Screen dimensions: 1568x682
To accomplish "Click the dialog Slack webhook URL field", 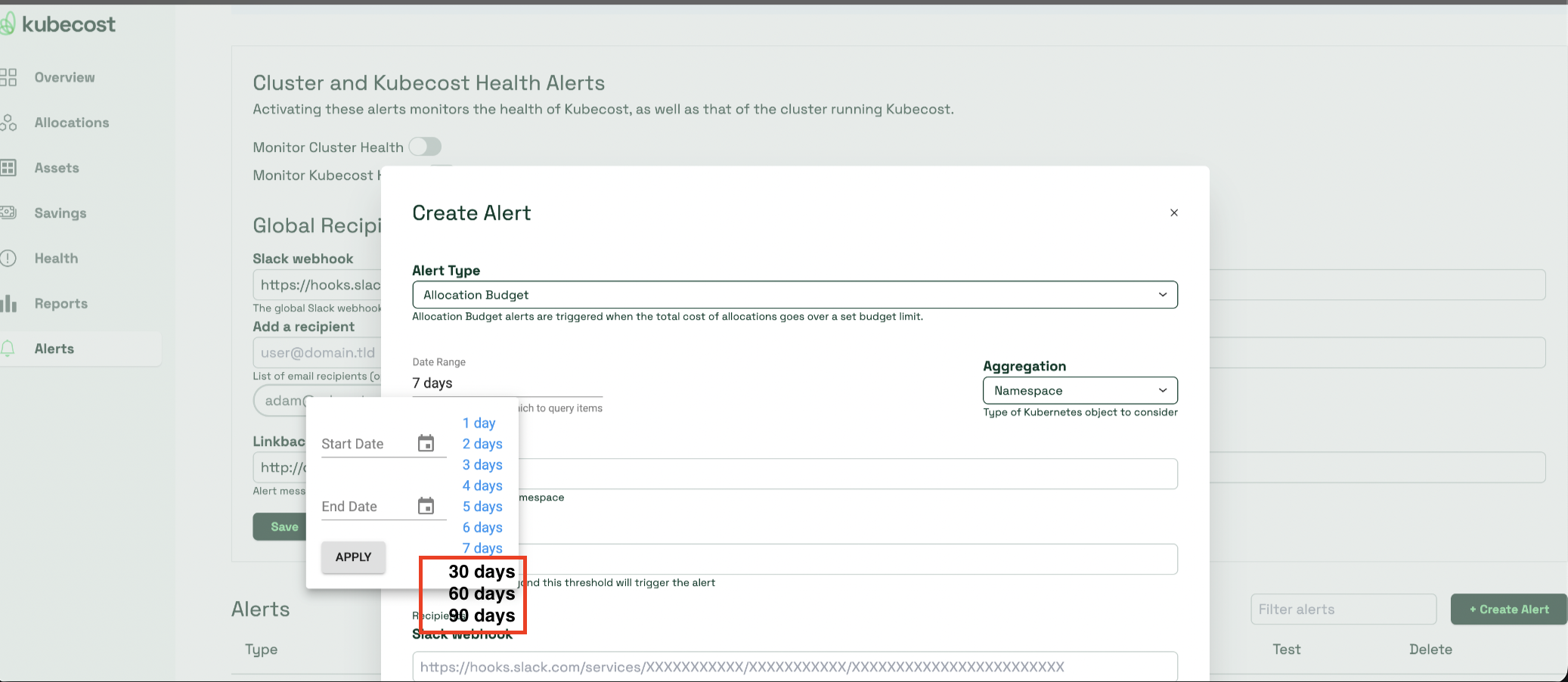I will tap(795, 666).
